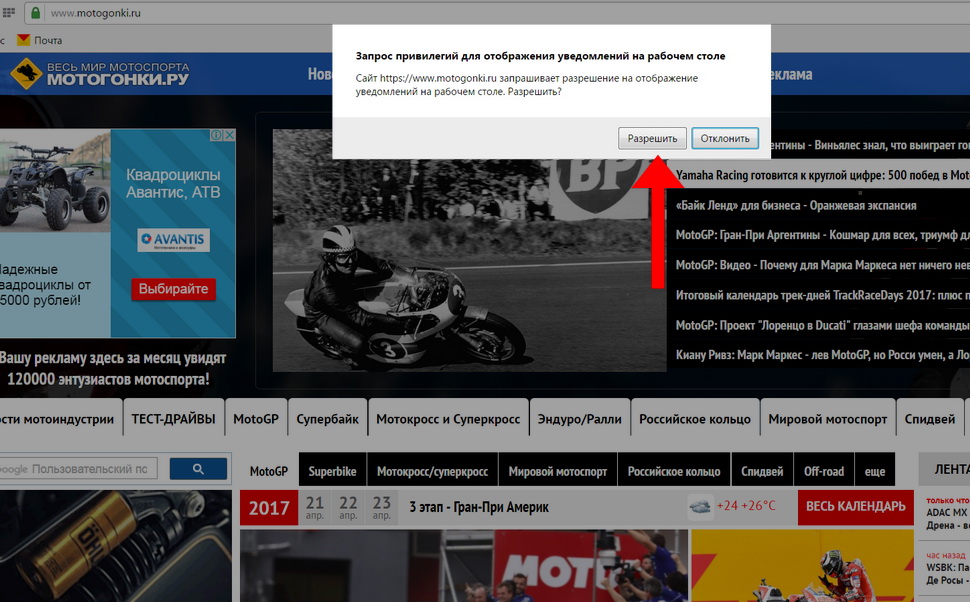Open the Спидвей grey category tab
970x602 pixels.
930,419
